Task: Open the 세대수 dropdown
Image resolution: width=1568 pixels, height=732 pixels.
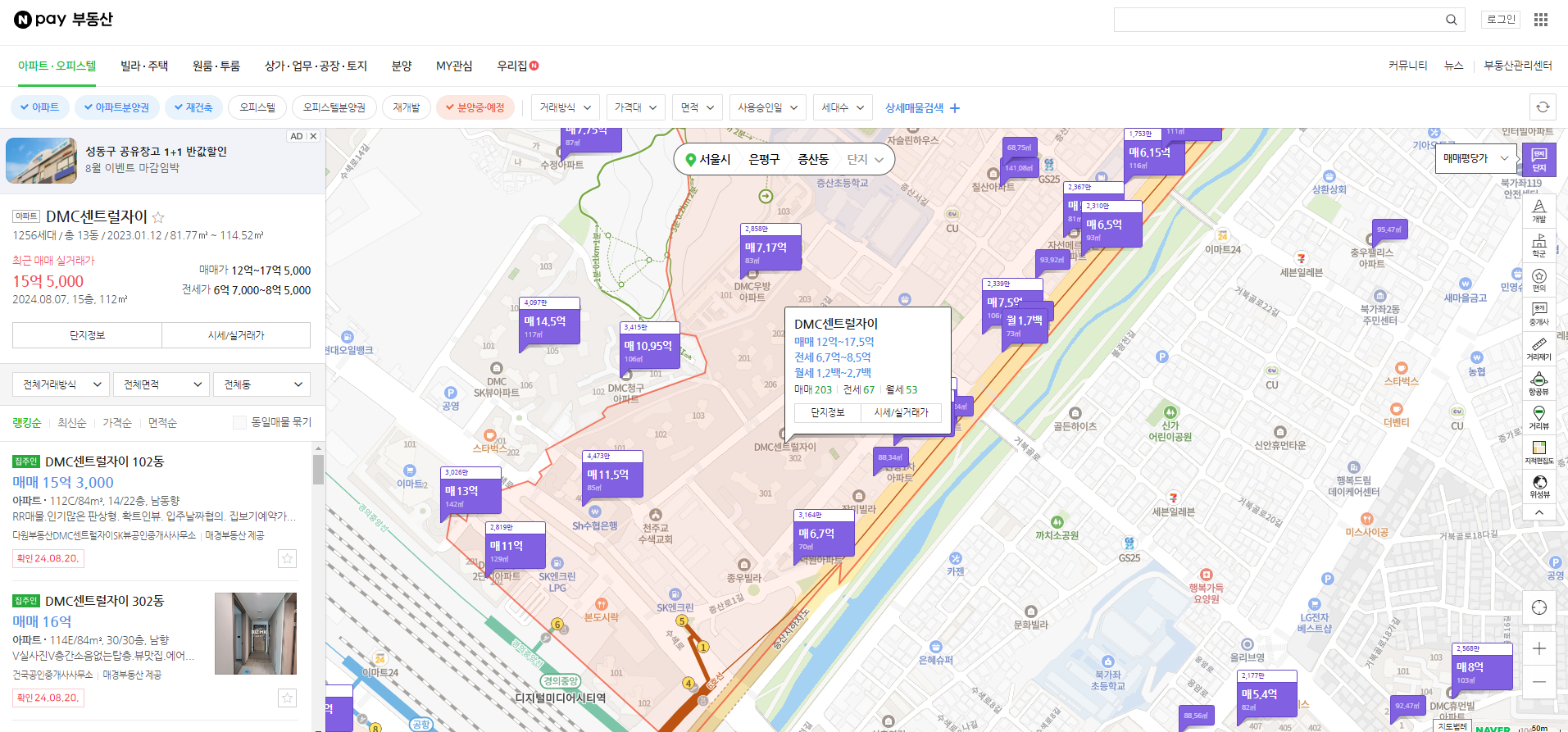Action: point(843,107)
